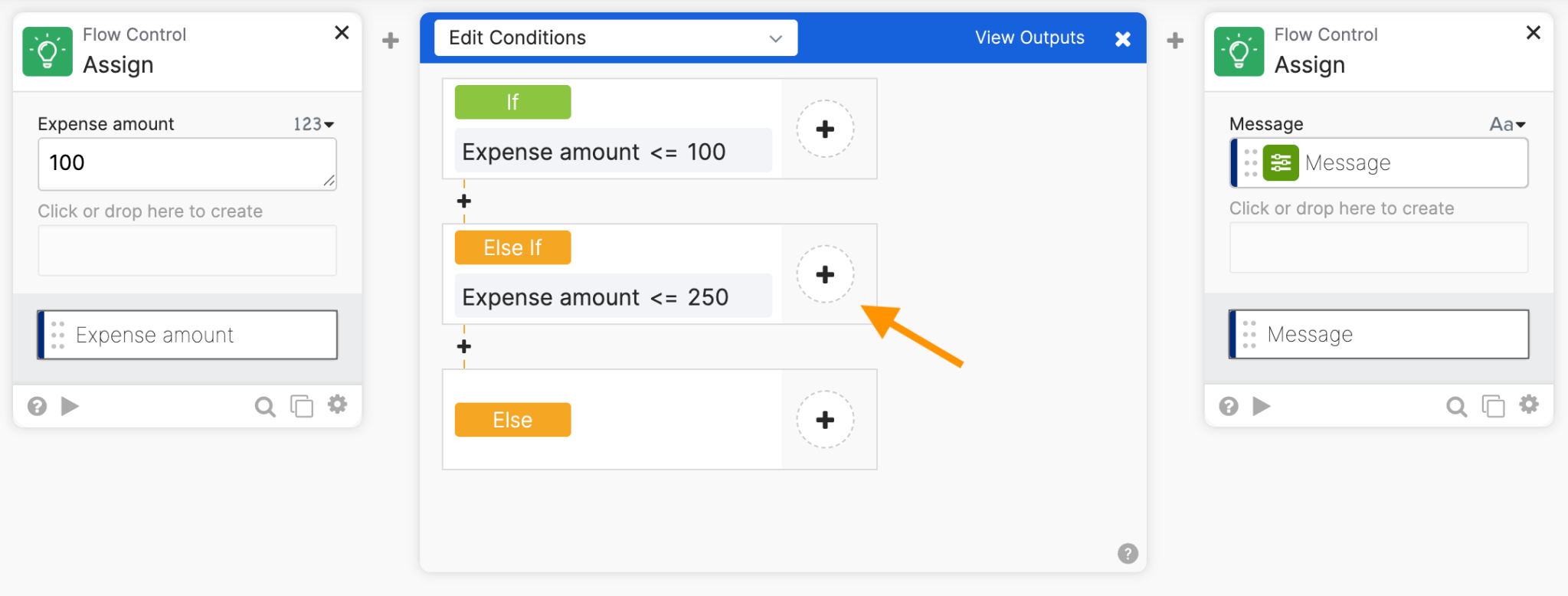Viewport: 1568px width, 596px height.
Task: Click copy icon on right Assign card
Action: tap(1493, 406)
